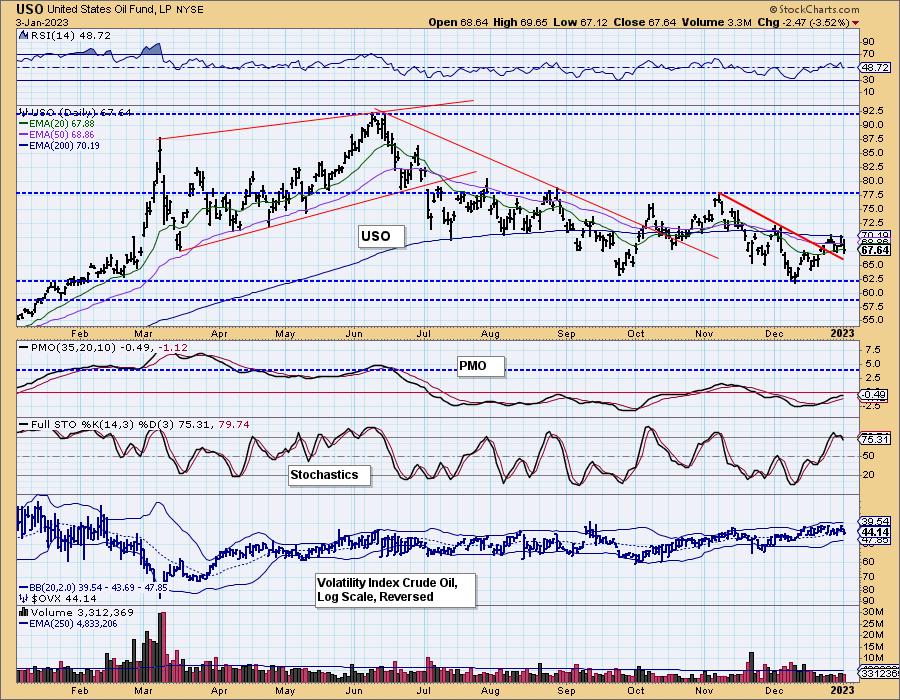Click the Chg -2.47 (-3.52%) value
This screenshot has height=700, width=900.
[x=803, y=22]
